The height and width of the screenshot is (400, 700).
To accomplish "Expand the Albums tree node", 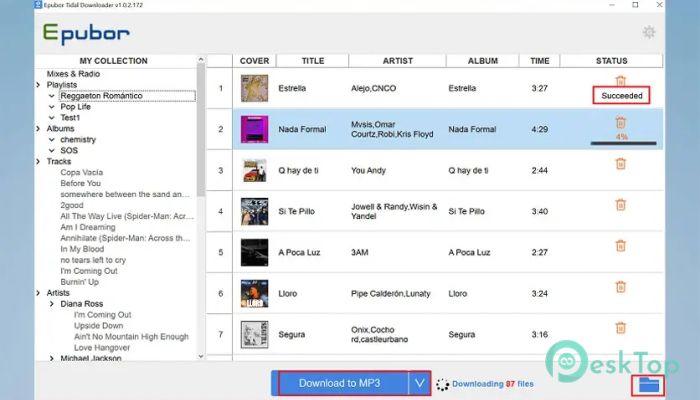I will tap(38, 129).
